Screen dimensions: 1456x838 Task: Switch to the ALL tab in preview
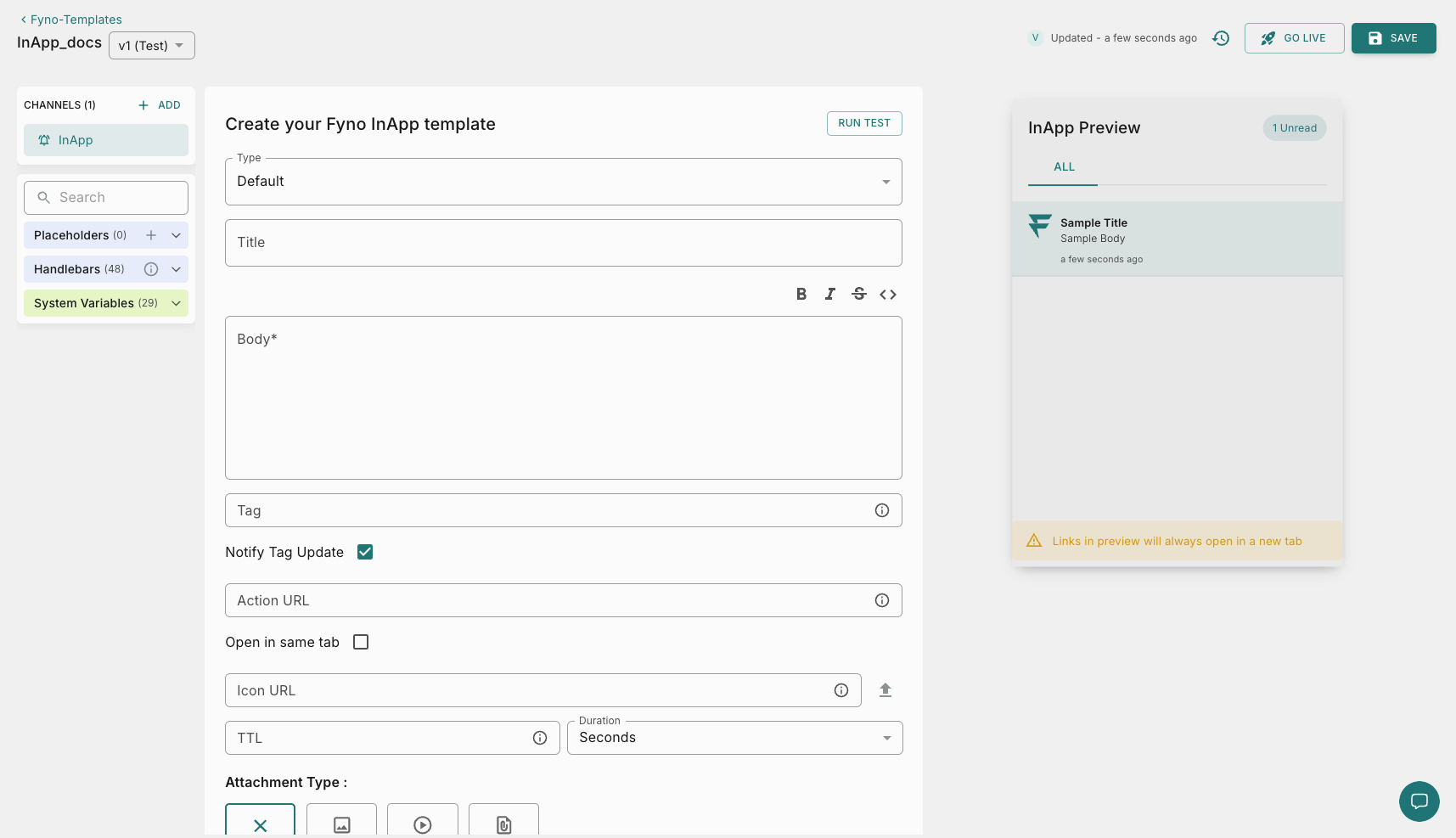[1064, 167]
